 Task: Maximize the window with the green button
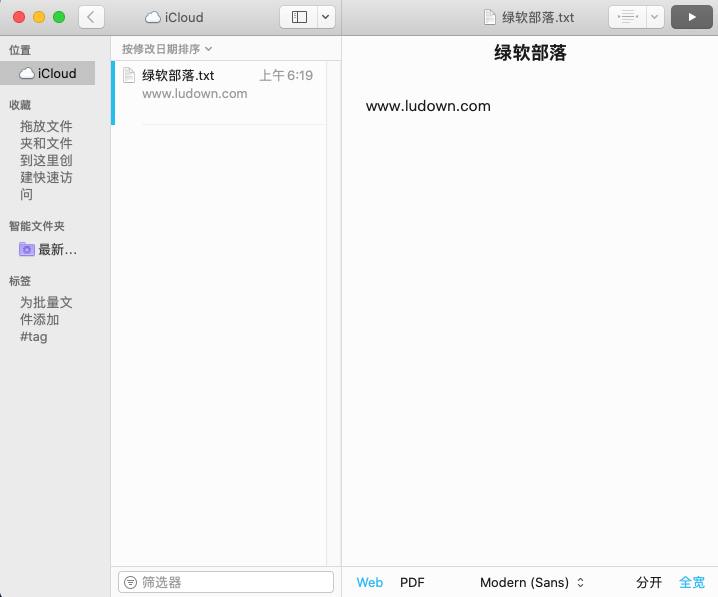(59, 17)
